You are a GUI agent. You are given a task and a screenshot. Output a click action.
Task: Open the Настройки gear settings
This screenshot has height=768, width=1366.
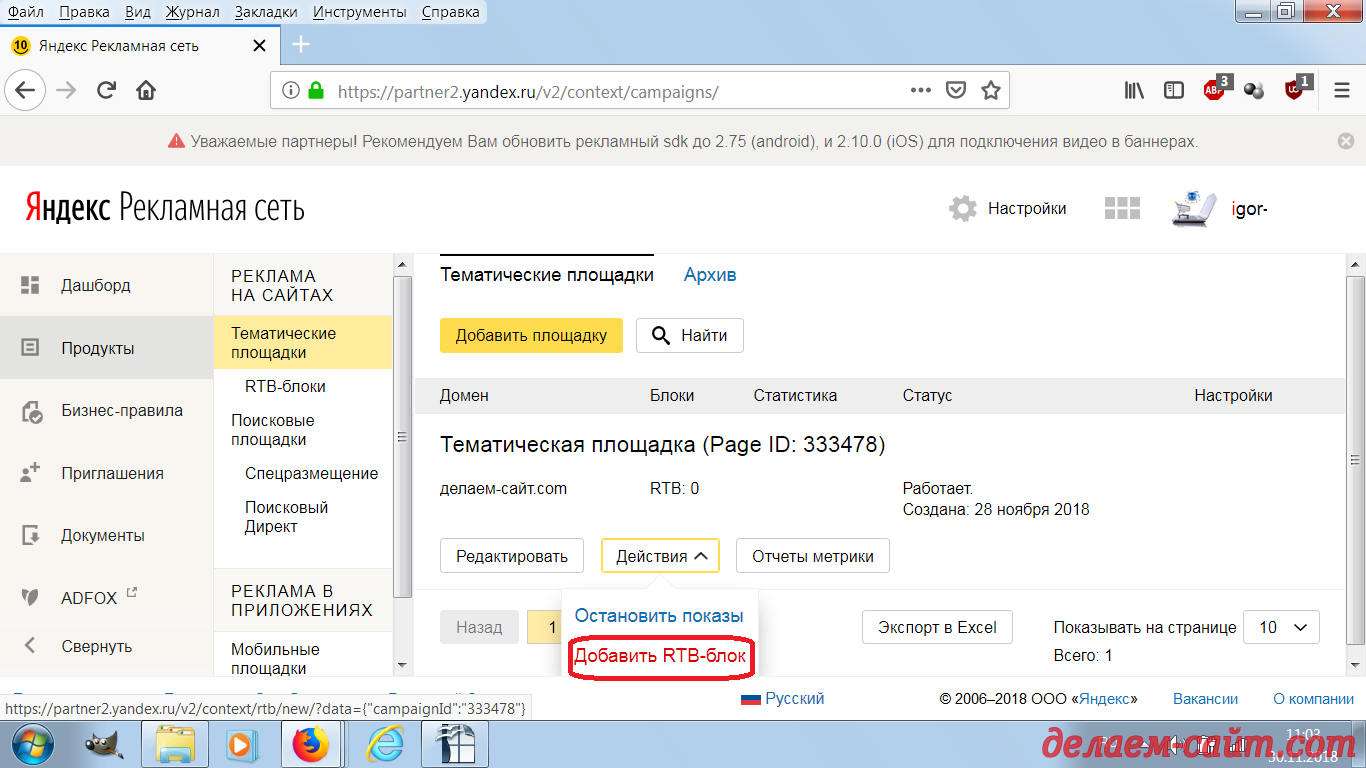1008,209
